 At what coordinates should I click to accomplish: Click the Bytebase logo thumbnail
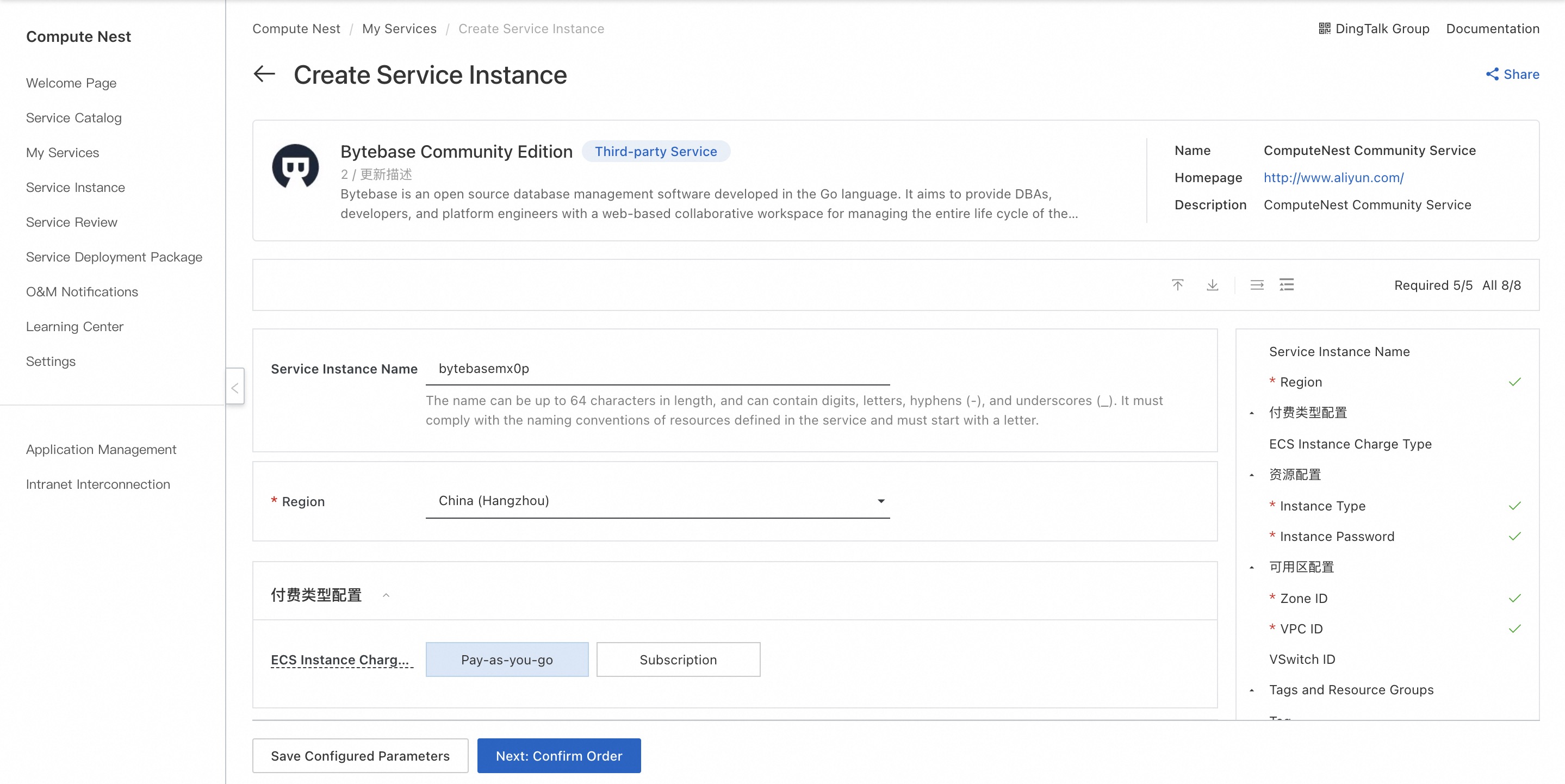295,166
